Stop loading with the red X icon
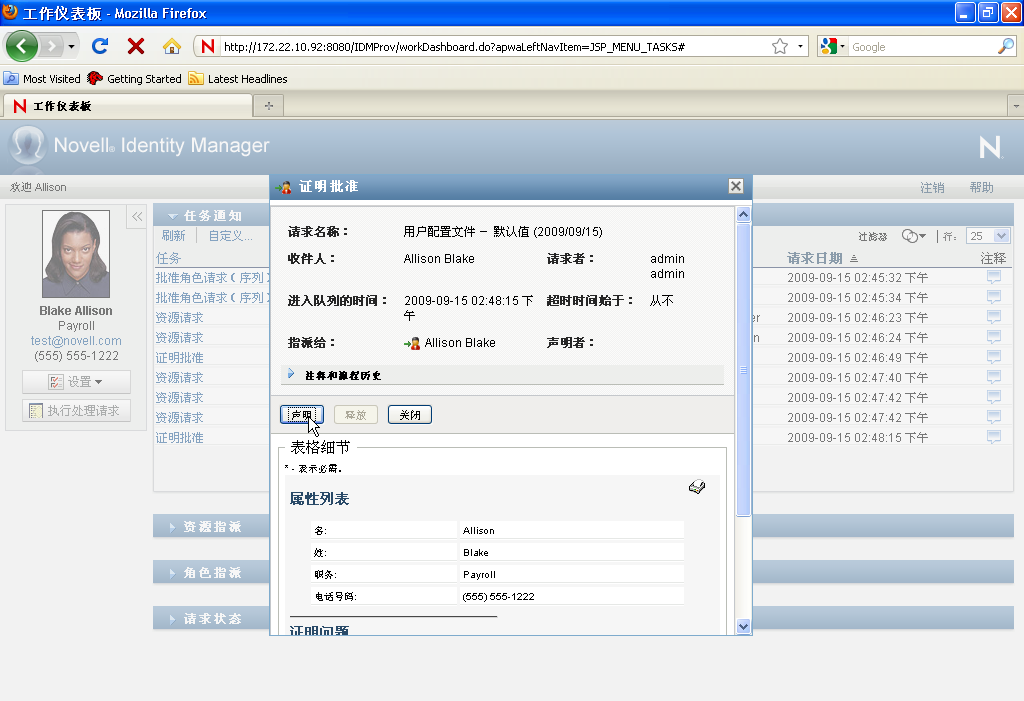 (136, 46)
